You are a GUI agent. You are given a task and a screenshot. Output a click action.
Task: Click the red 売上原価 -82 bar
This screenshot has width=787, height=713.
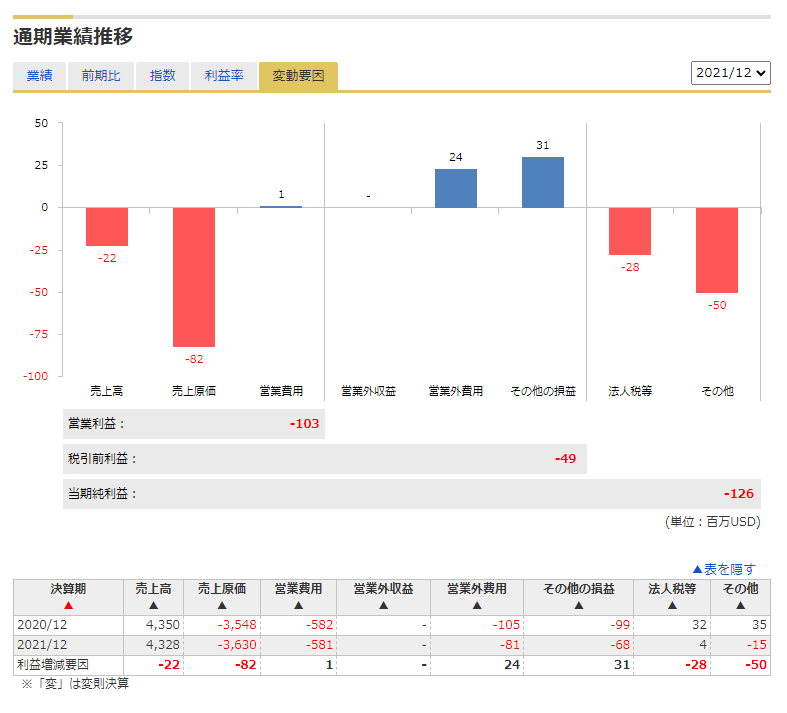click(194, 277)
